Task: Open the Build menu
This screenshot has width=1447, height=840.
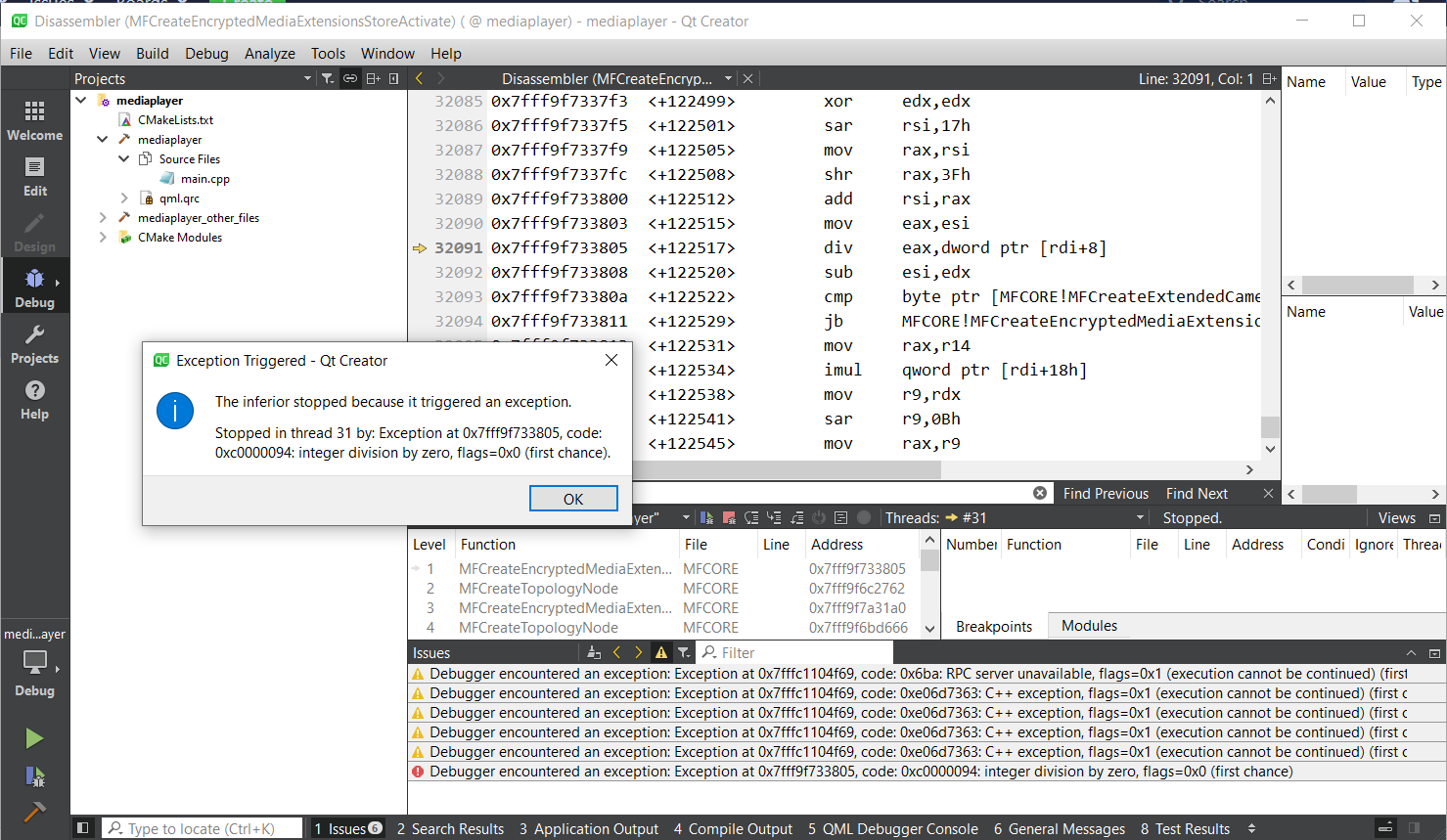Action: coord(152,53)
